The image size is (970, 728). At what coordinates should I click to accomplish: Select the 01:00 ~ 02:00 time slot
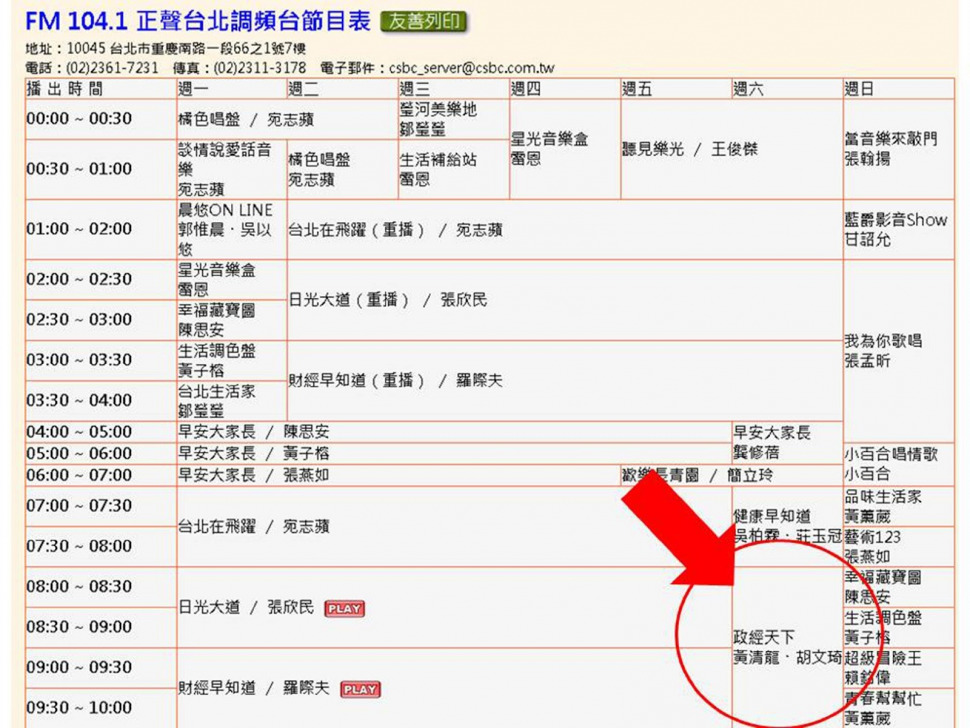101,229
